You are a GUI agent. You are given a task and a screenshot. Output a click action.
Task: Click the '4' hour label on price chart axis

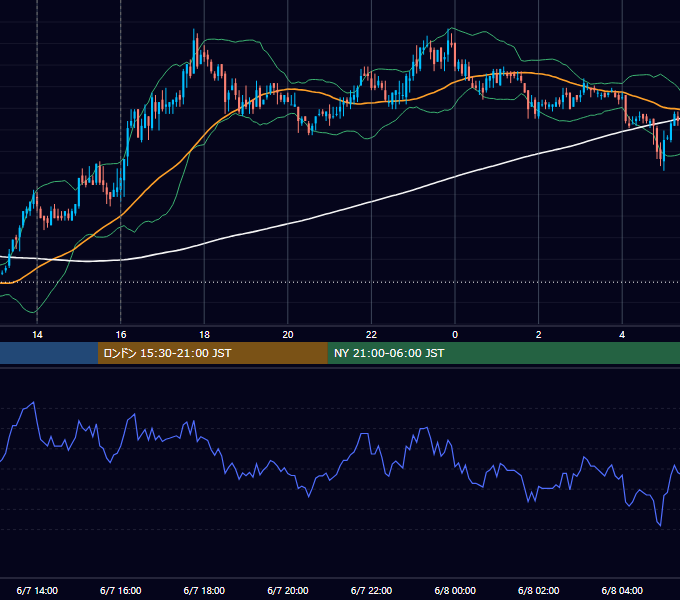[622, 335]
